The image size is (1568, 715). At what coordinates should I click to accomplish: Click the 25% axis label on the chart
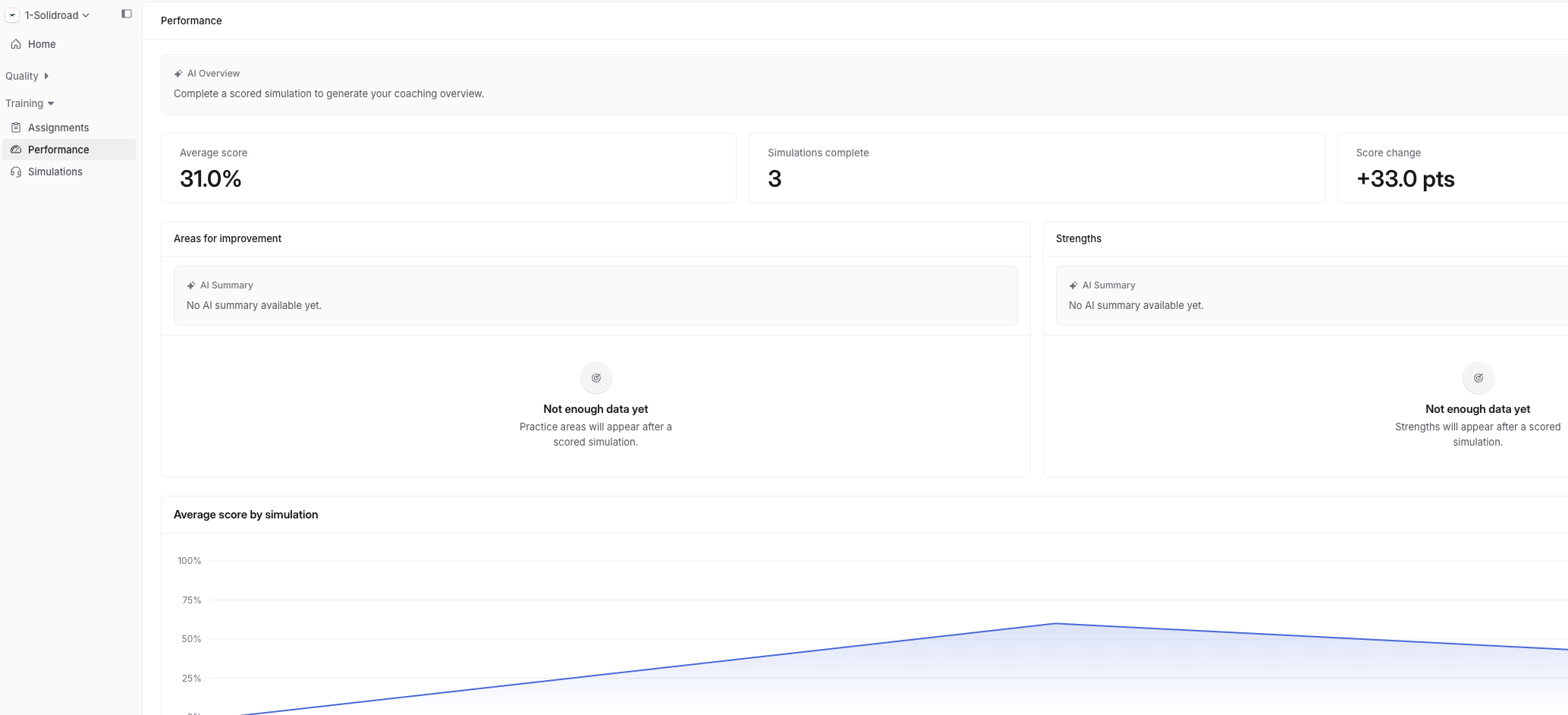[x=192, y=679]
